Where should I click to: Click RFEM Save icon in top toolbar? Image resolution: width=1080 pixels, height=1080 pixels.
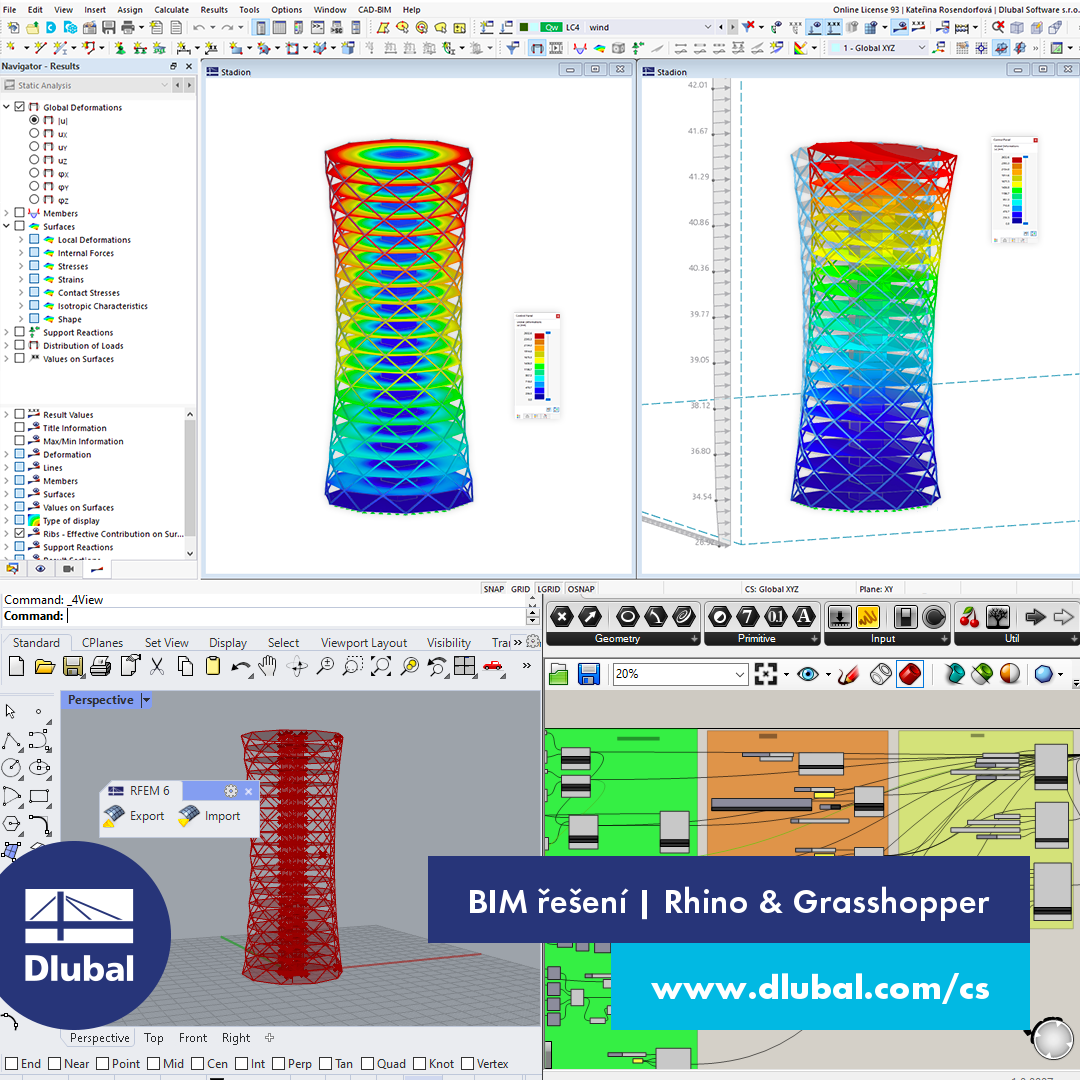(109, 27)
